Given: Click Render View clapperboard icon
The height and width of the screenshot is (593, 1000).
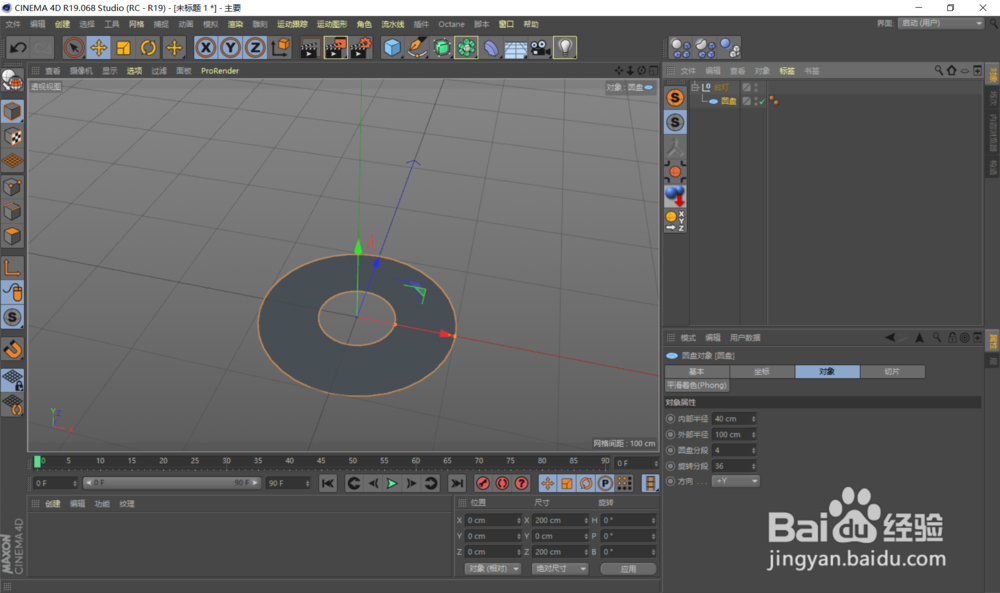Looking at the screenshot, I should point(310,48).
